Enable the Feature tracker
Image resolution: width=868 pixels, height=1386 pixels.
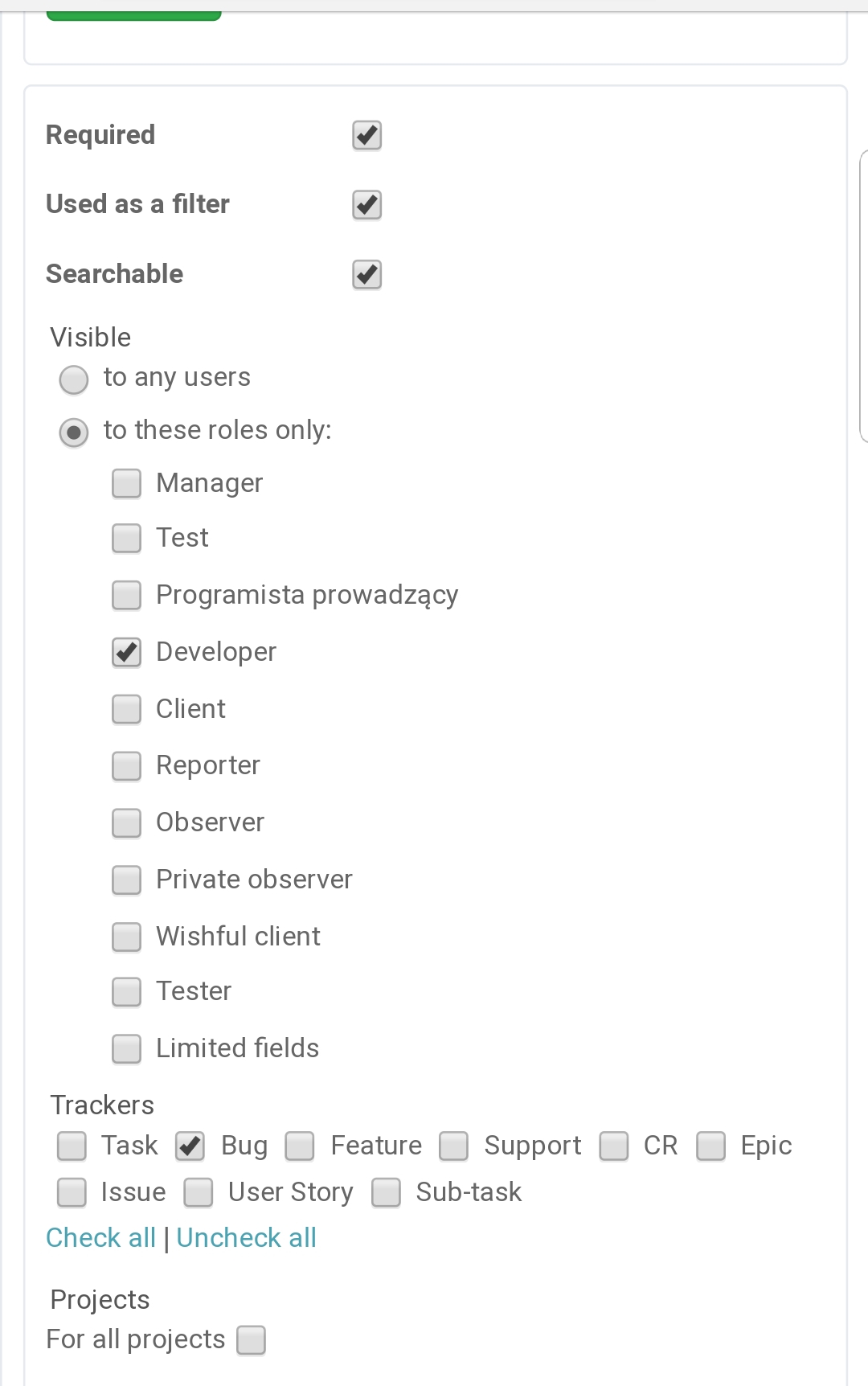pyautogui.click(x=300, y=1146)
